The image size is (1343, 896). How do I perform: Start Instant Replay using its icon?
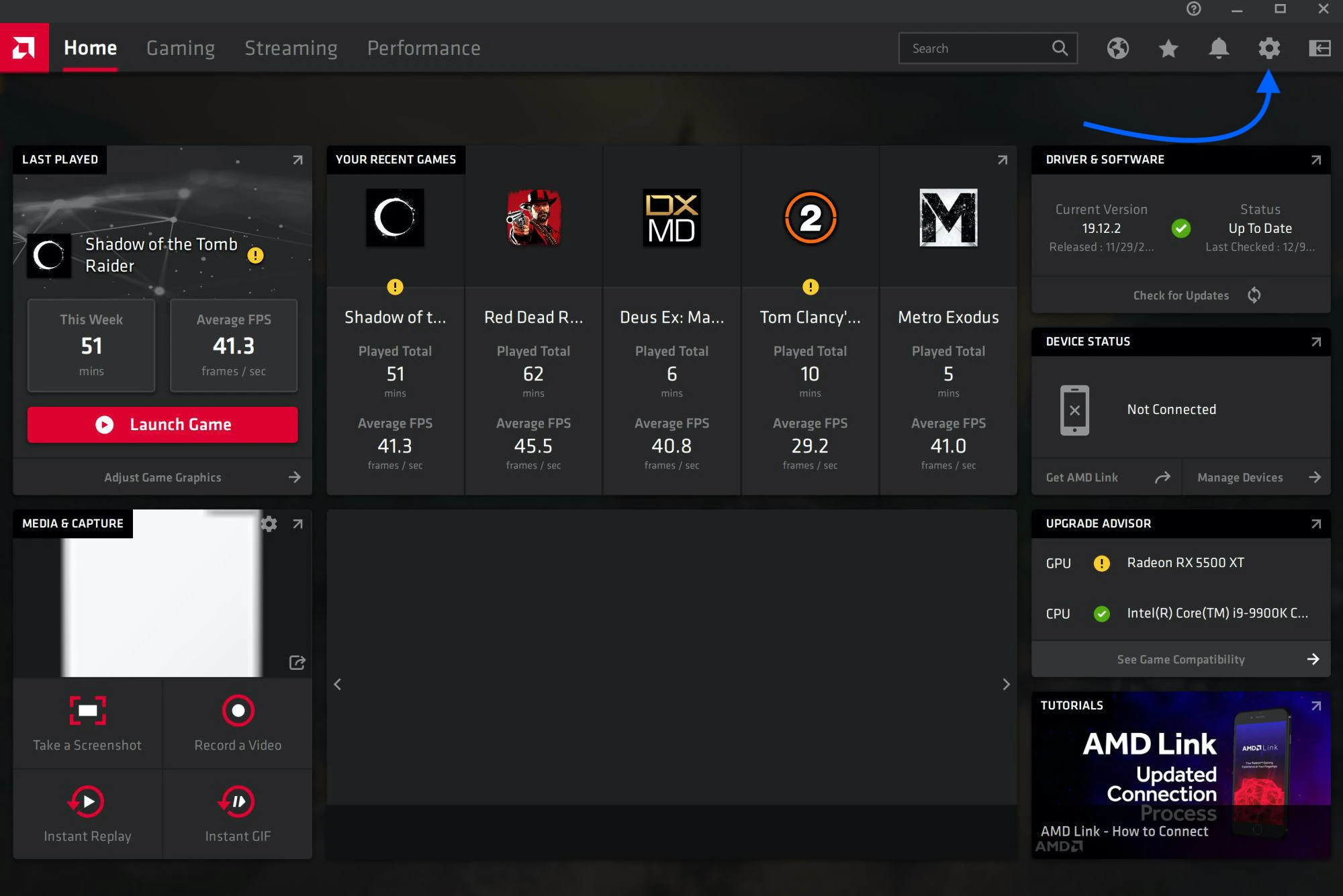(87, 801)
